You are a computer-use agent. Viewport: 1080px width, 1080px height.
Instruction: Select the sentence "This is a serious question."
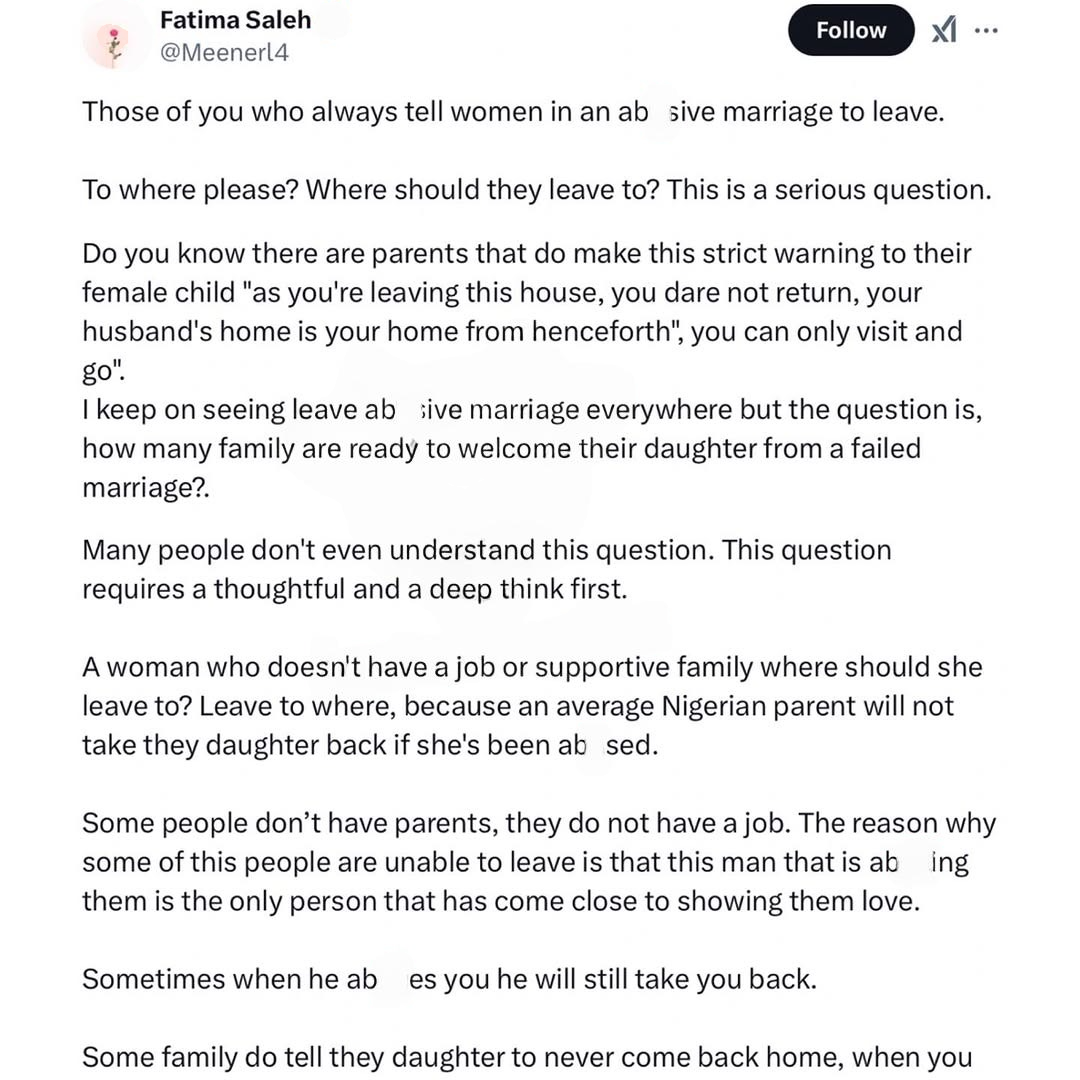tap(829, 189)
